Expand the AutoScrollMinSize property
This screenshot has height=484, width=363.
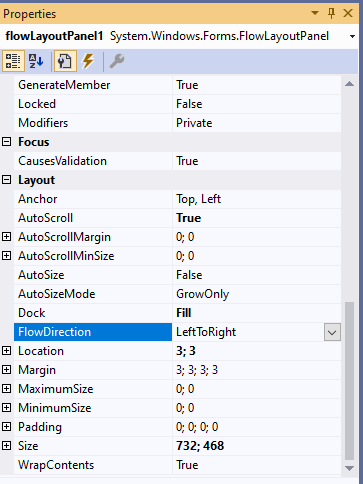(x=7, y=256)
